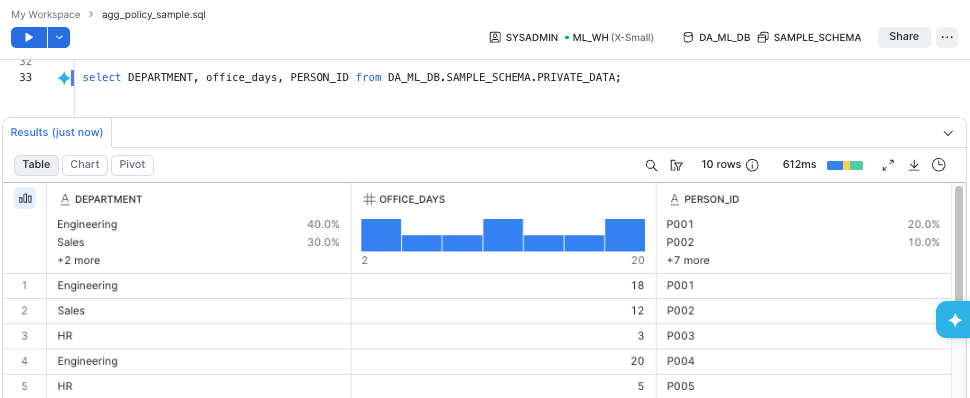This screenshot has width=970, height=398.
Task: Select the DA_ML_DB database context
Action: [x=716, y=38]
